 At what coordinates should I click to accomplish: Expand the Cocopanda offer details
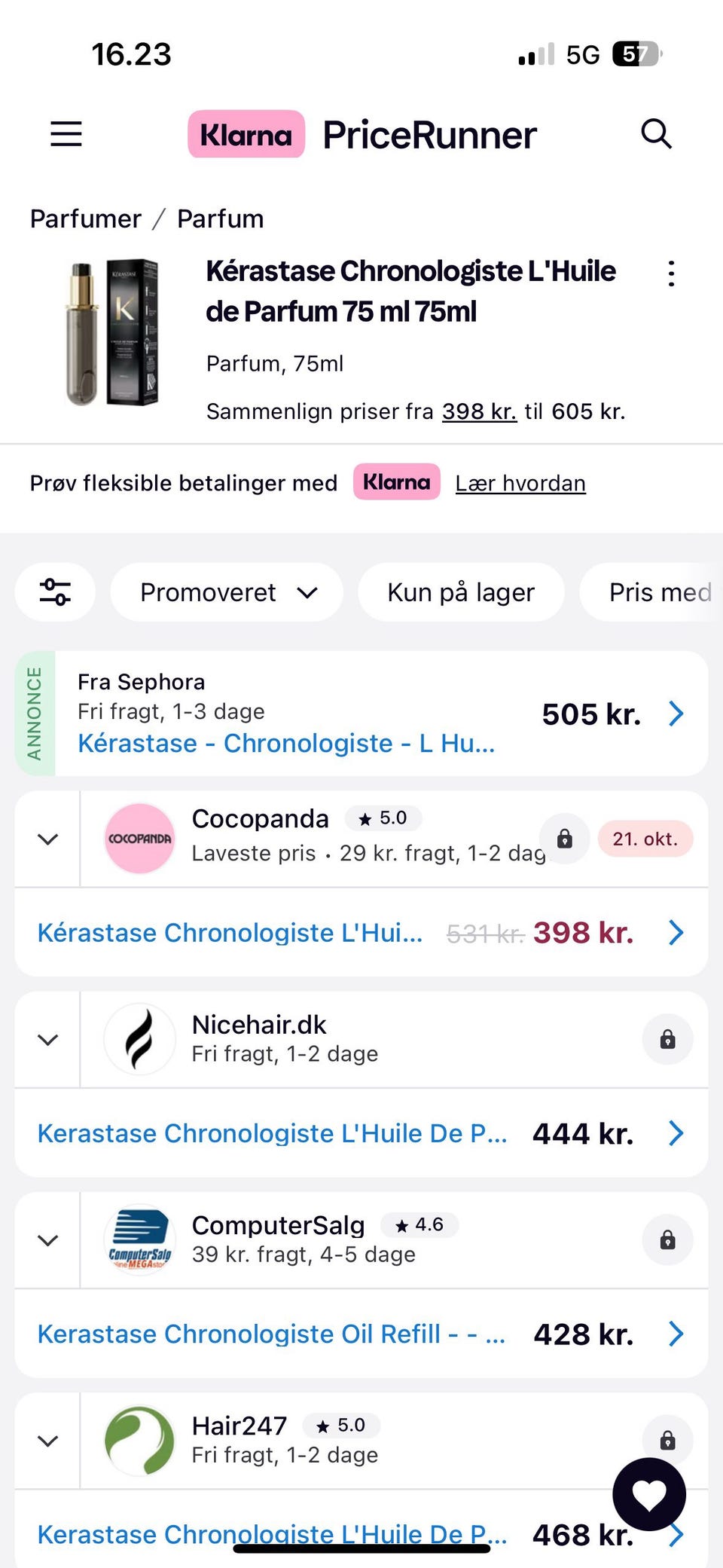tap(47, 839)
